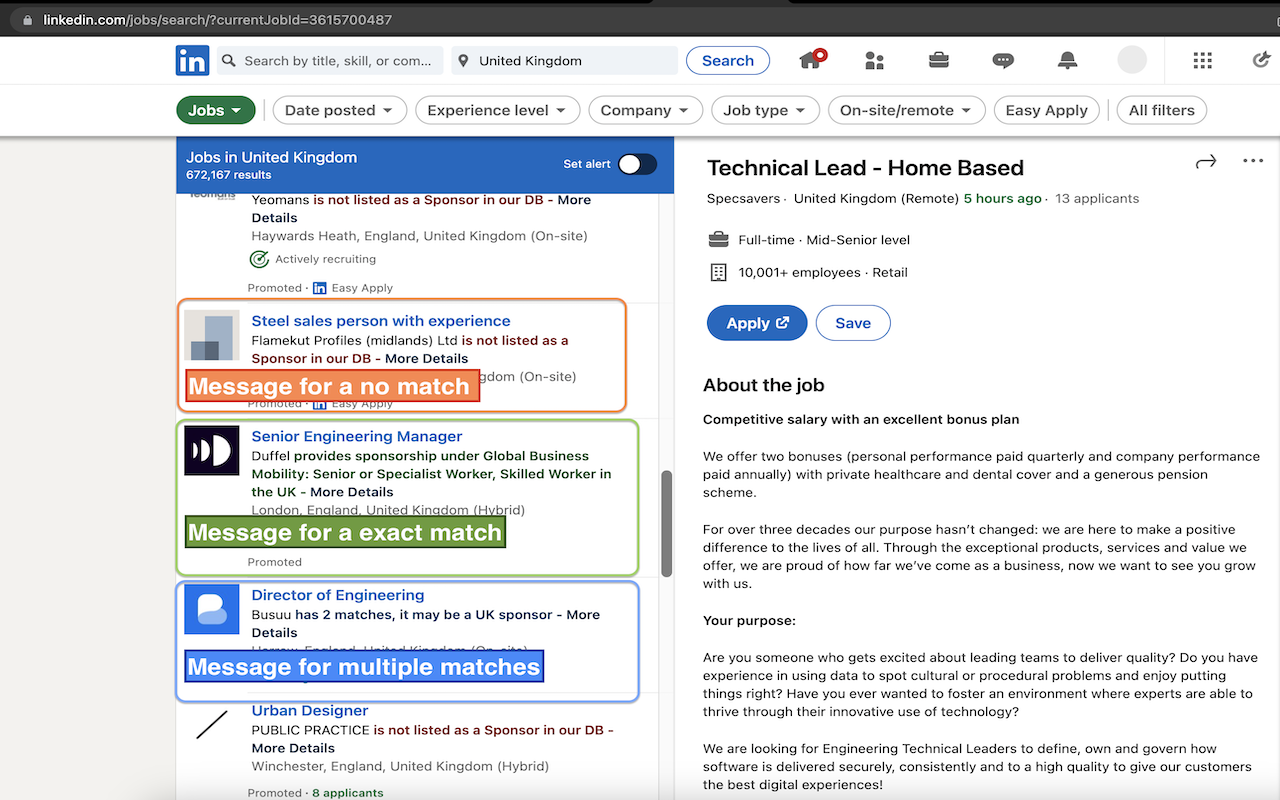Screen dimensions: 1280x800
Task: Click the All filters button
Action: (x=1161, y=110)
